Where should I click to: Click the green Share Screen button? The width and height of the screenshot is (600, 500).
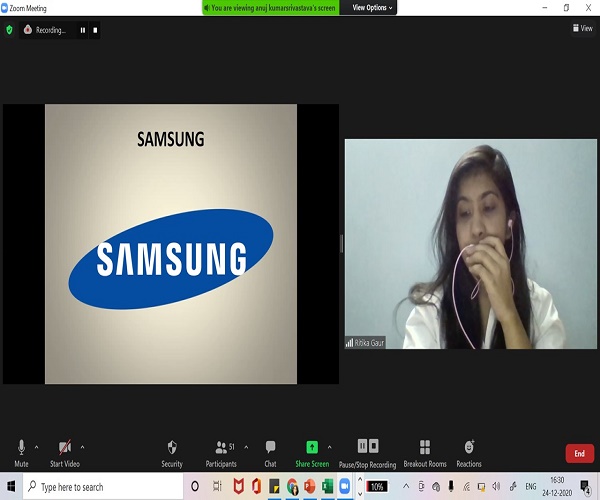312,453
